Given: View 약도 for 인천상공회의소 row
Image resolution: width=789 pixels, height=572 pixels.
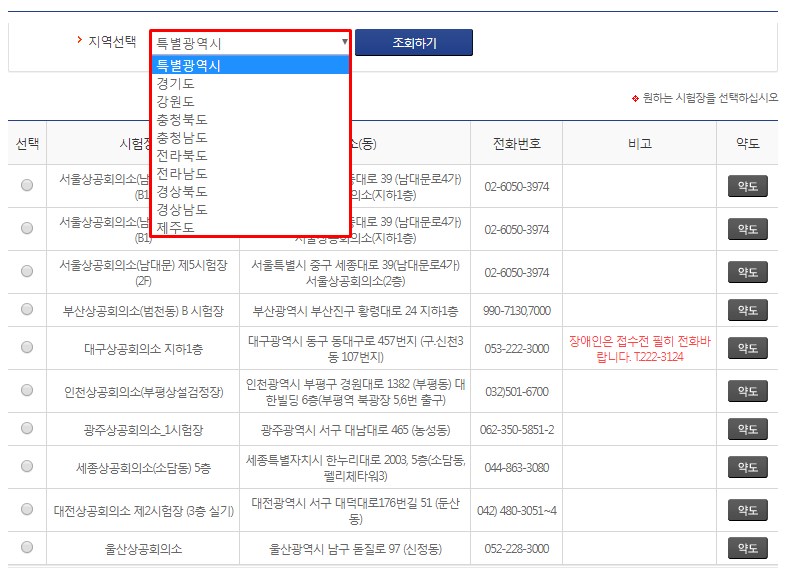Looking at the screenshot, I should tap(747, 391).
